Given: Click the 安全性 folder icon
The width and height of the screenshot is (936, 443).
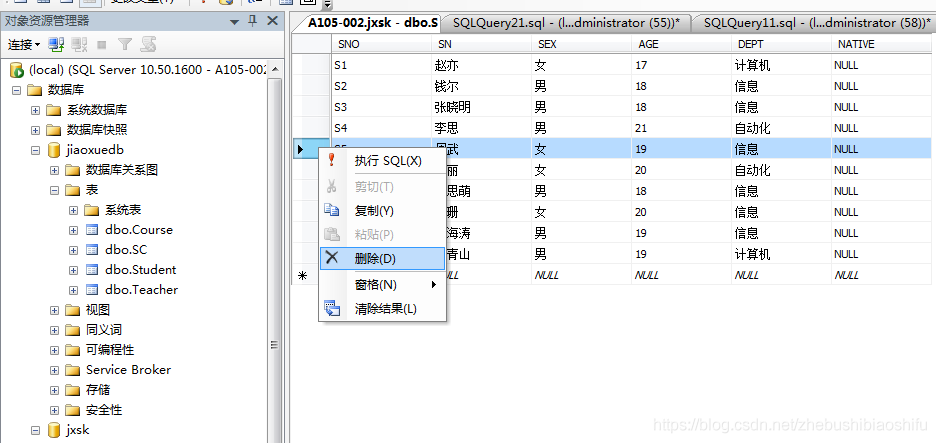Looking at the screenshot, I should click(72, 410).
